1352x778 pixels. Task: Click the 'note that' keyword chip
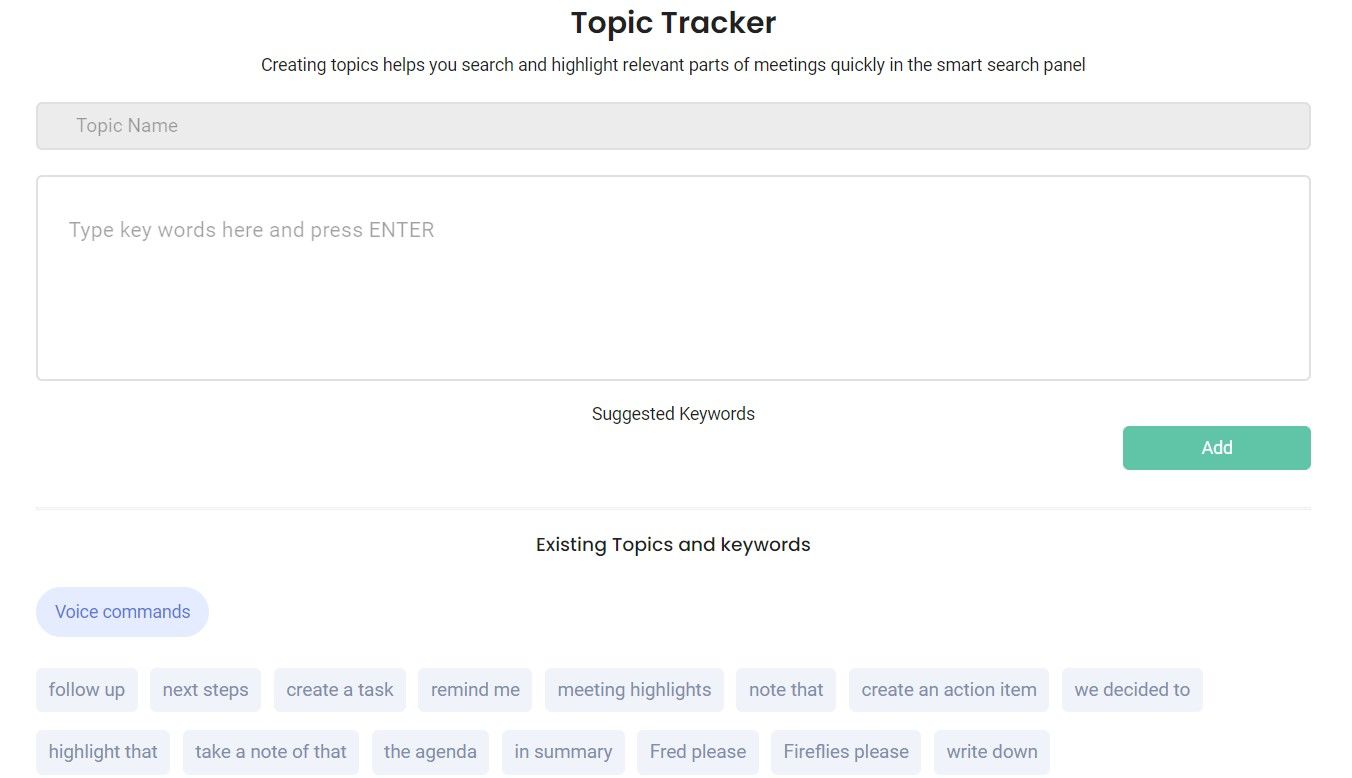coord(785,689)
